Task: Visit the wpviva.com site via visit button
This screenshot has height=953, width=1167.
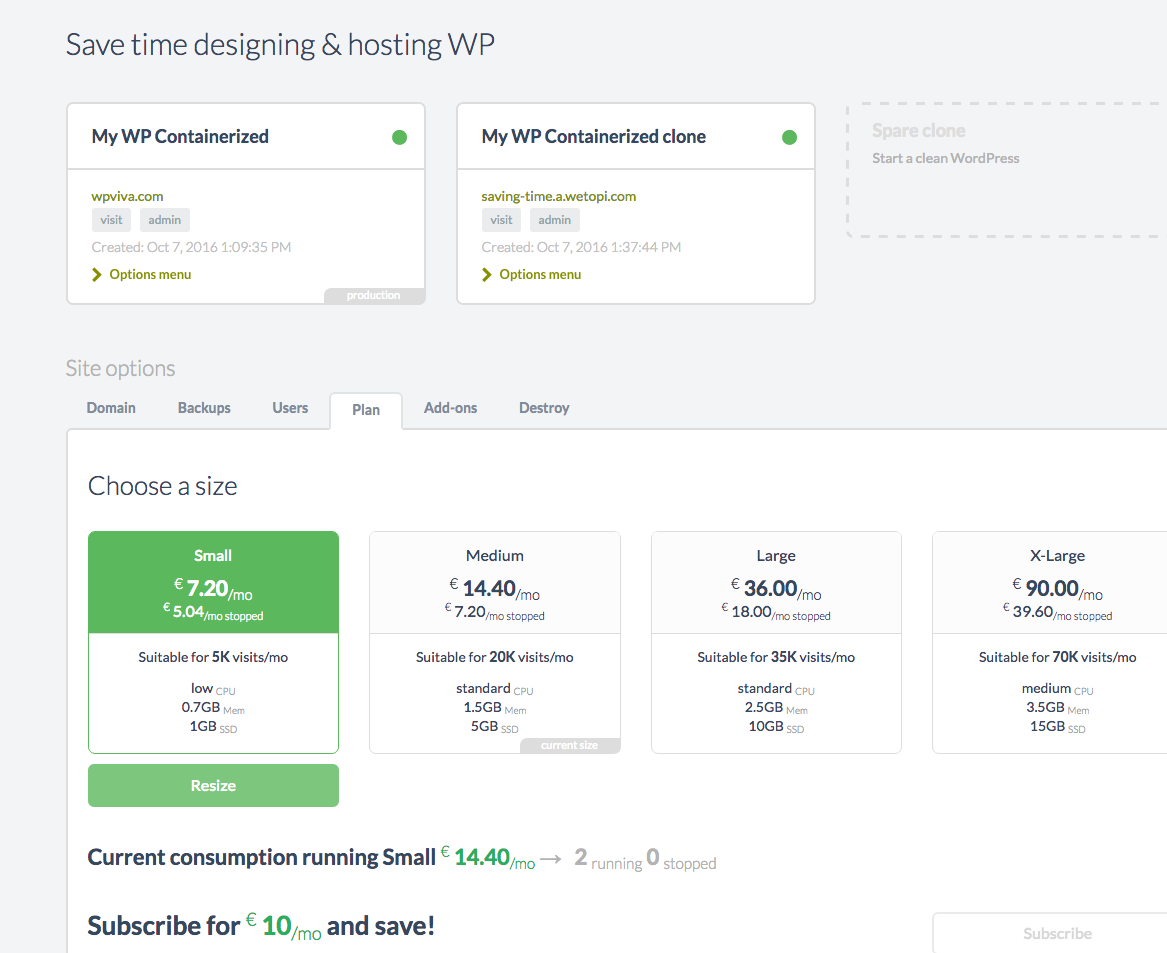Action: point(111,220)
